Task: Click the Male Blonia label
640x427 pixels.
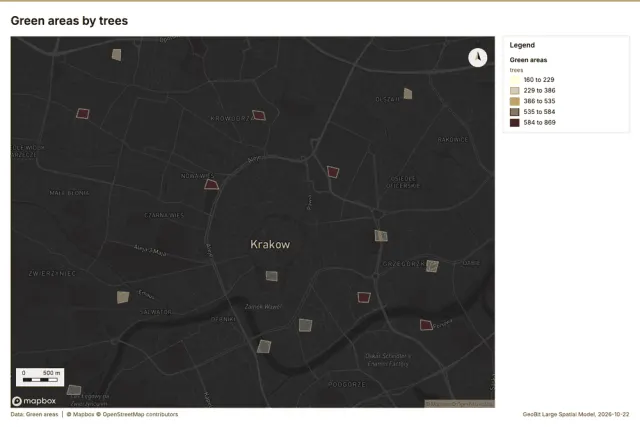Action: (69, 193)
